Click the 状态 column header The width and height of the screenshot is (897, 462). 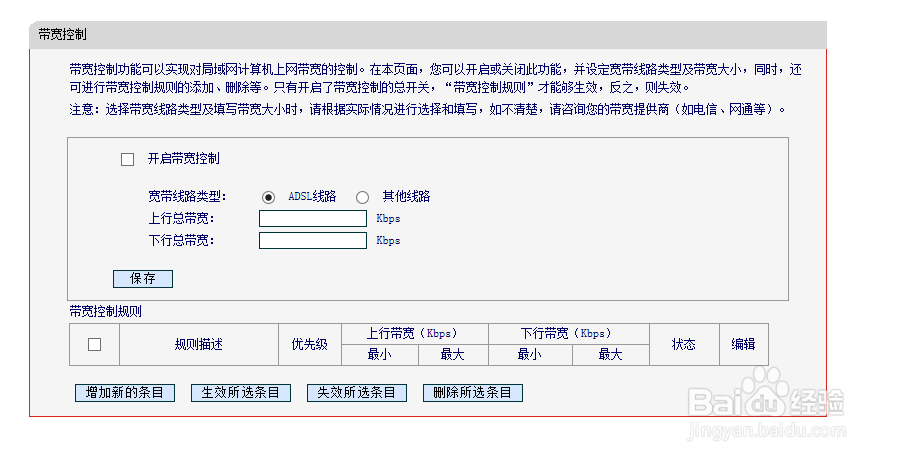(x=684, y=345)
